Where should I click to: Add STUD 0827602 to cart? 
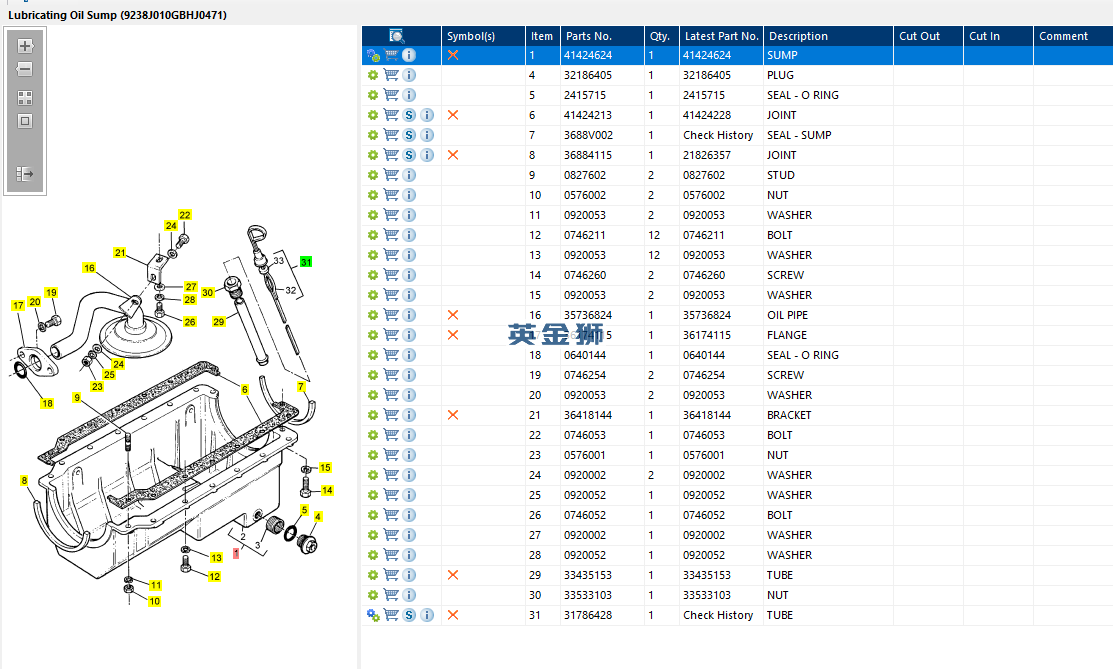tap(391, 175)
